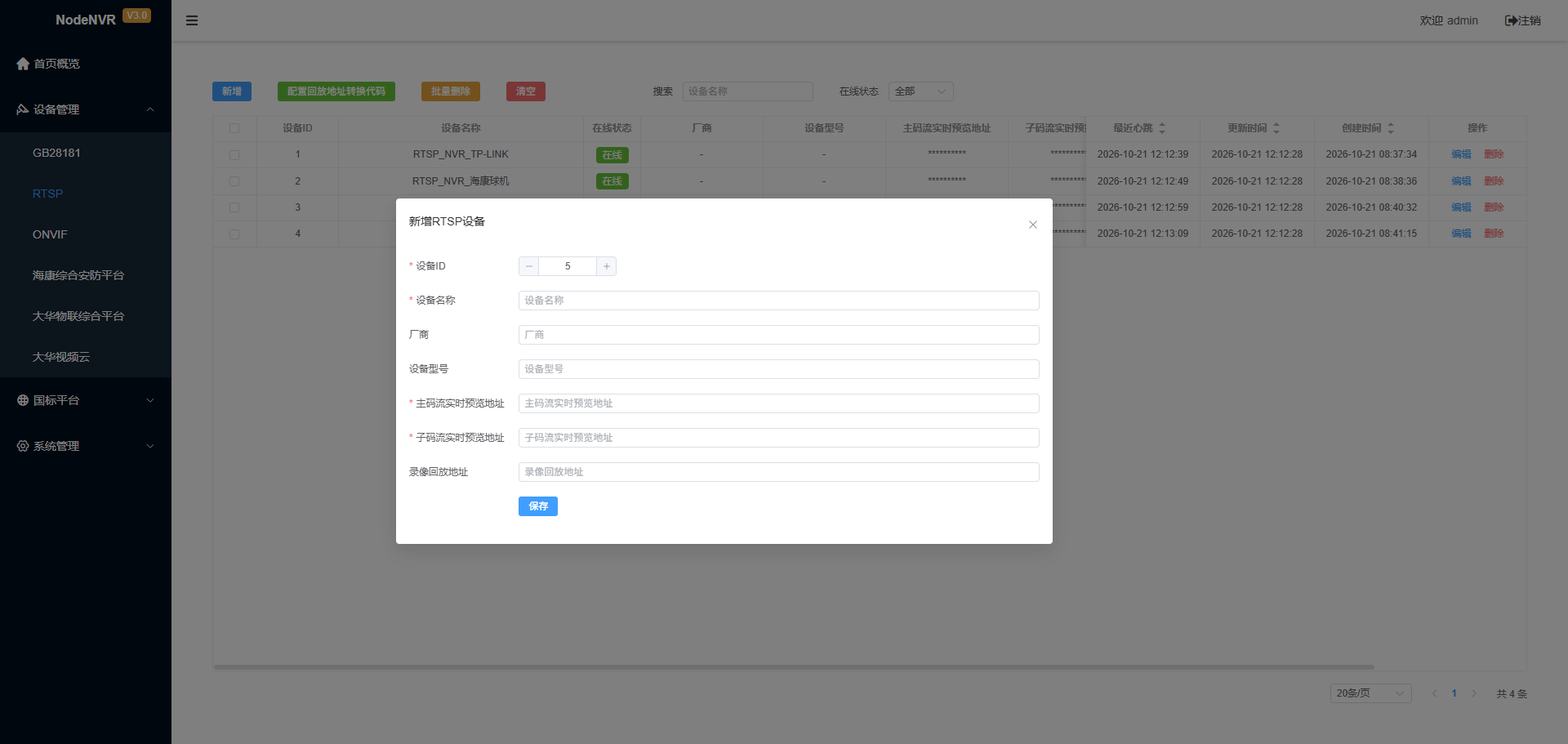The height and width of the screenshot is (744, 1568).
Task: Open the 20条/页 page size dropdown
Action: (1370, 693)
